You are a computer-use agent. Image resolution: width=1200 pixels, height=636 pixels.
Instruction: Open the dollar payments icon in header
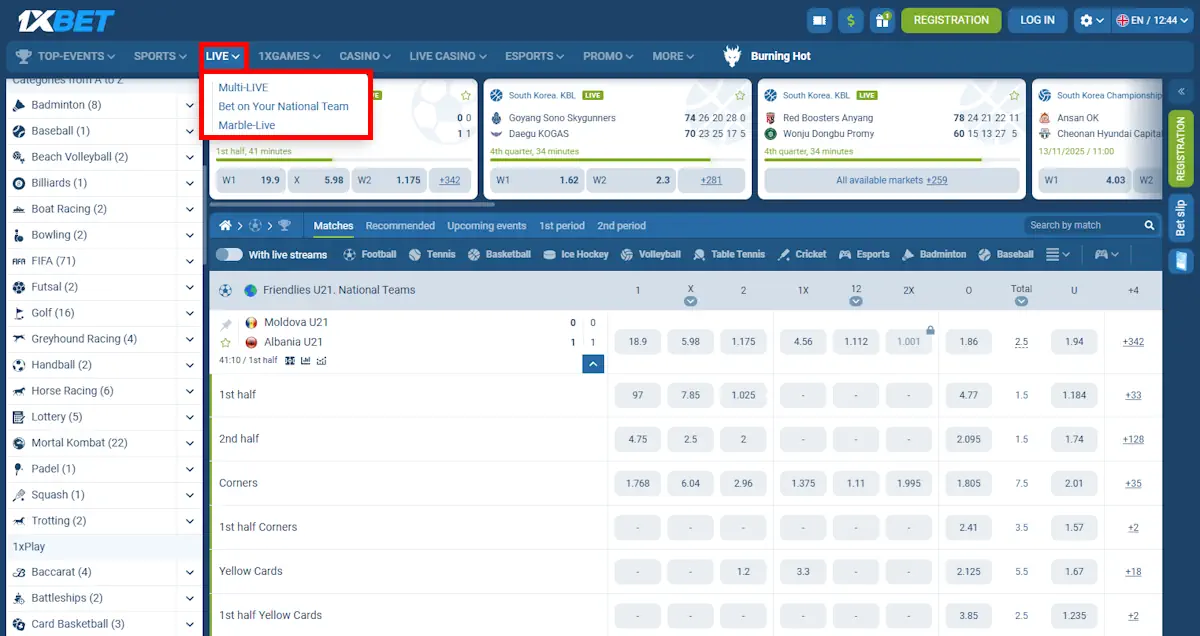point(851,19)
